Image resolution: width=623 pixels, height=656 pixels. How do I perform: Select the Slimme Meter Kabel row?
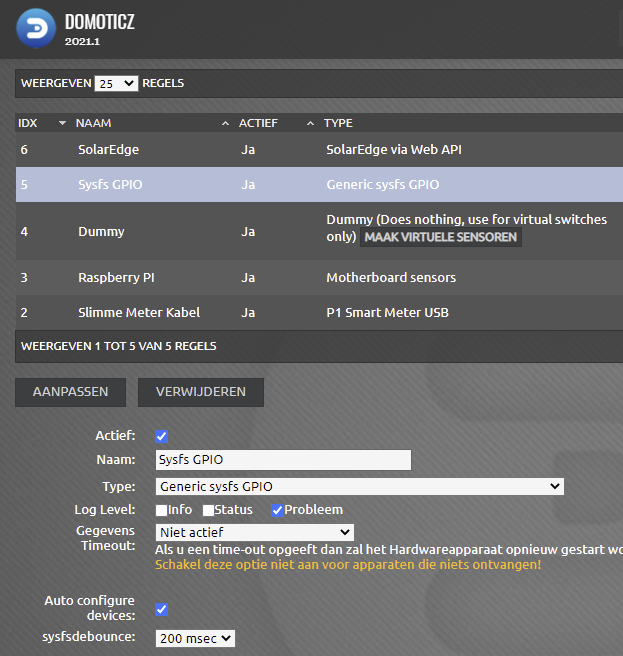click(x=319, y=313)
